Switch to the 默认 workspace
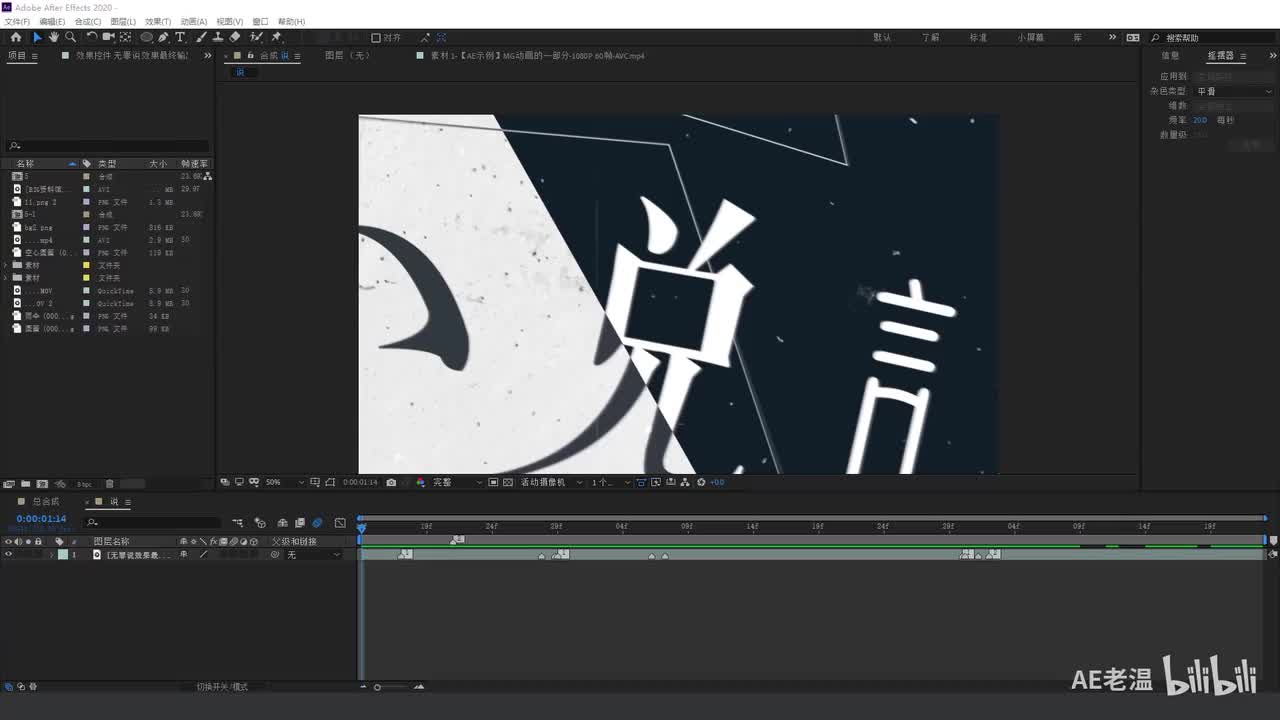Screen dimensions: 1280x720 click(882, 37)
